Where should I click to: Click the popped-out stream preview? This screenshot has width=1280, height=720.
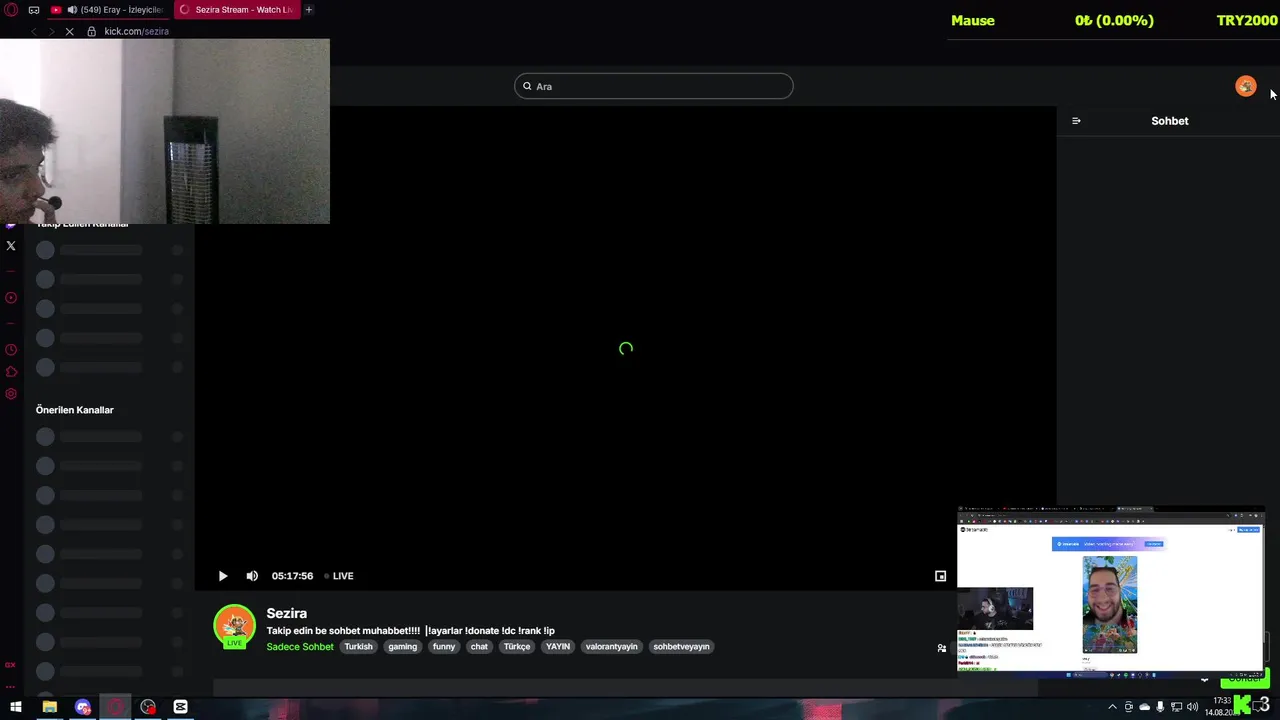coord(1111,590)
